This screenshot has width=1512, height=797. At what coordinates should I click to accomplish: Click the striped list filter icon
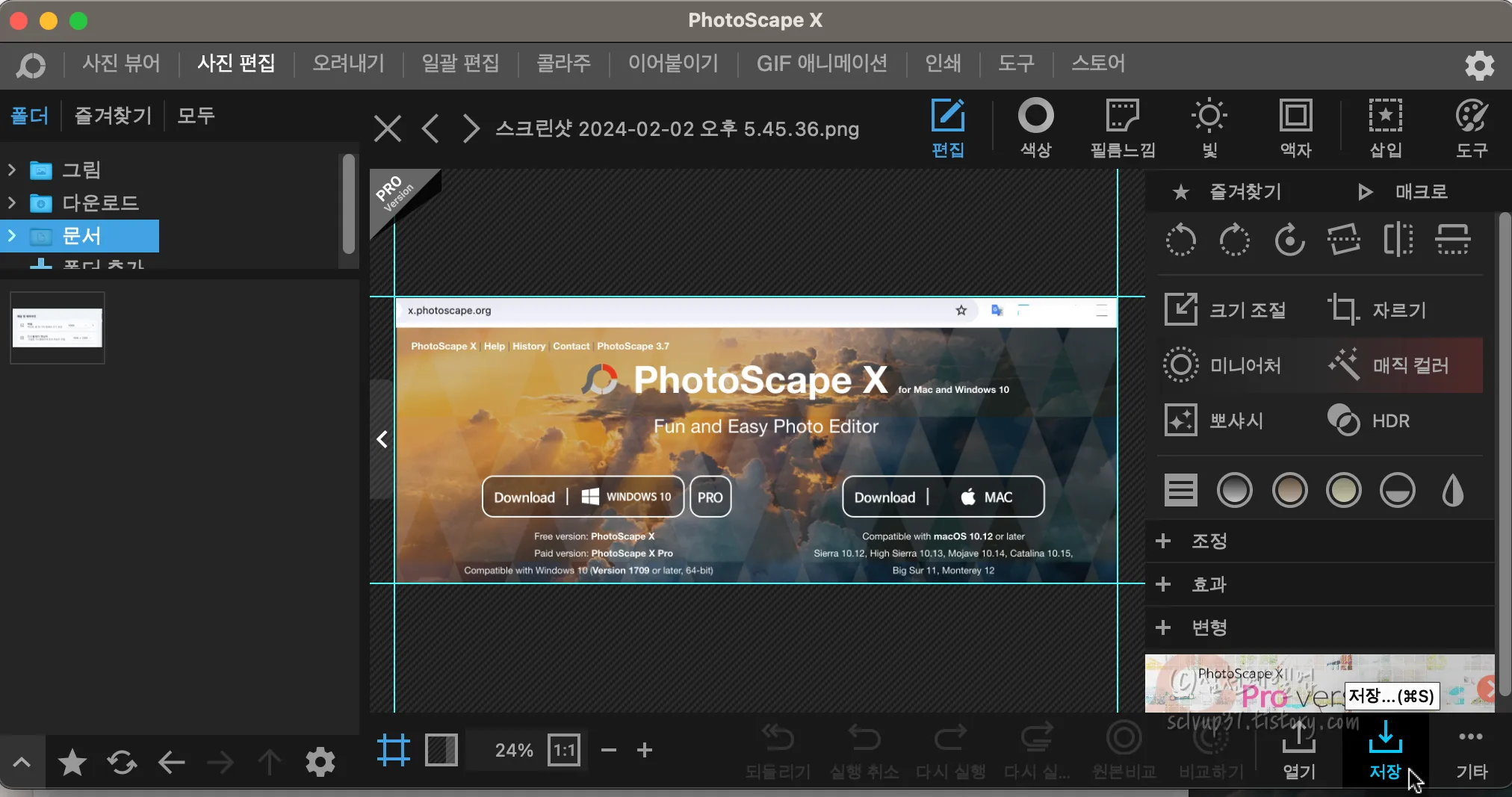(1180, 491)
